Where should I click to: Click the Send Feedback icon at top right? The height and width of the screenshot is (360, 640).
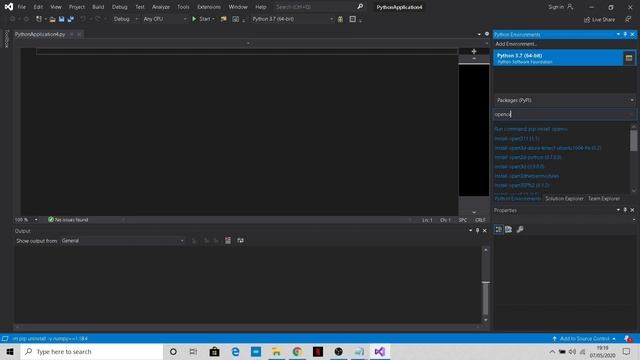[628, 19]
